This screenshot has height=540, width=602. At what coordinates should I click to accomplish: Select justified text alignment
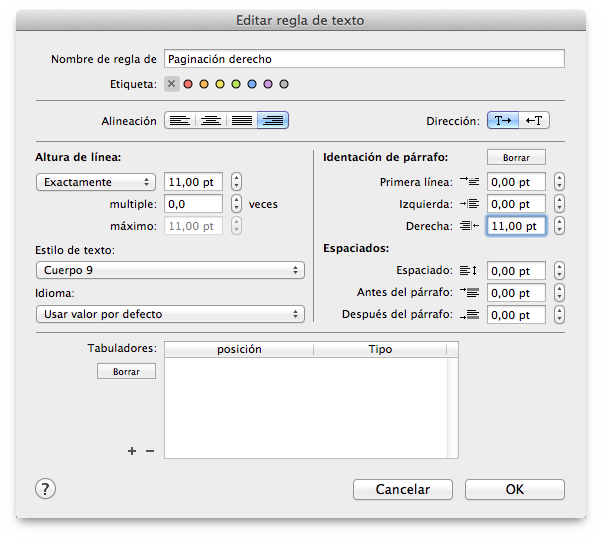241,121
